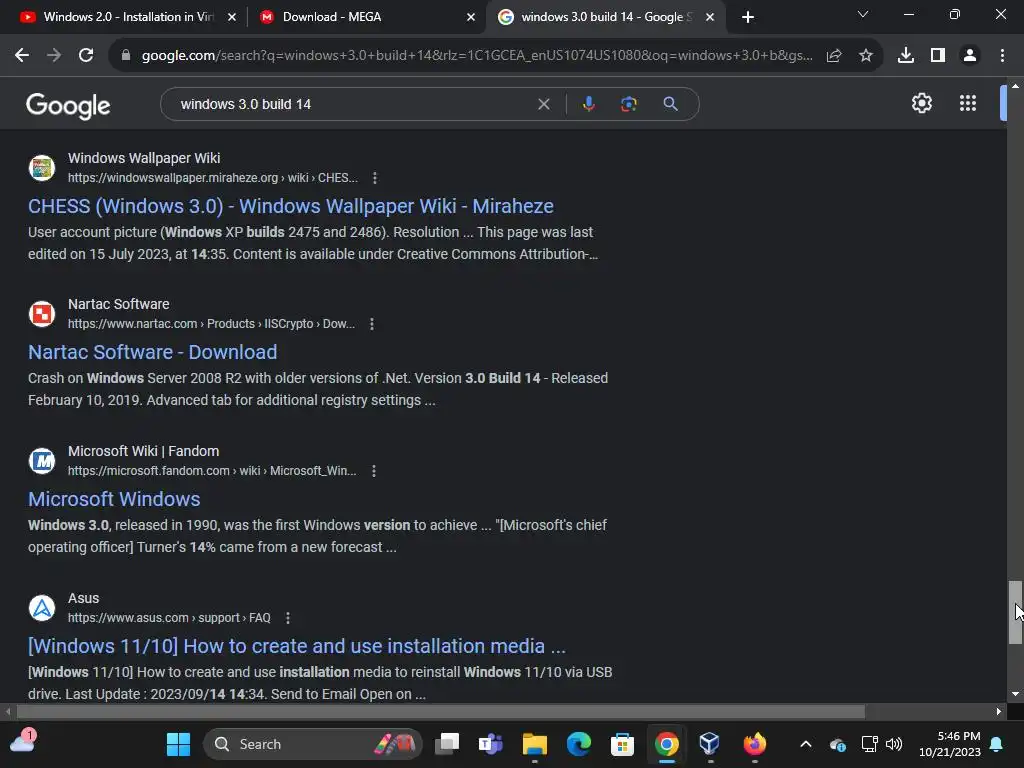Open Asus installation media how-to link
The width and height of the screenshot is (1024, 768).
296,646
